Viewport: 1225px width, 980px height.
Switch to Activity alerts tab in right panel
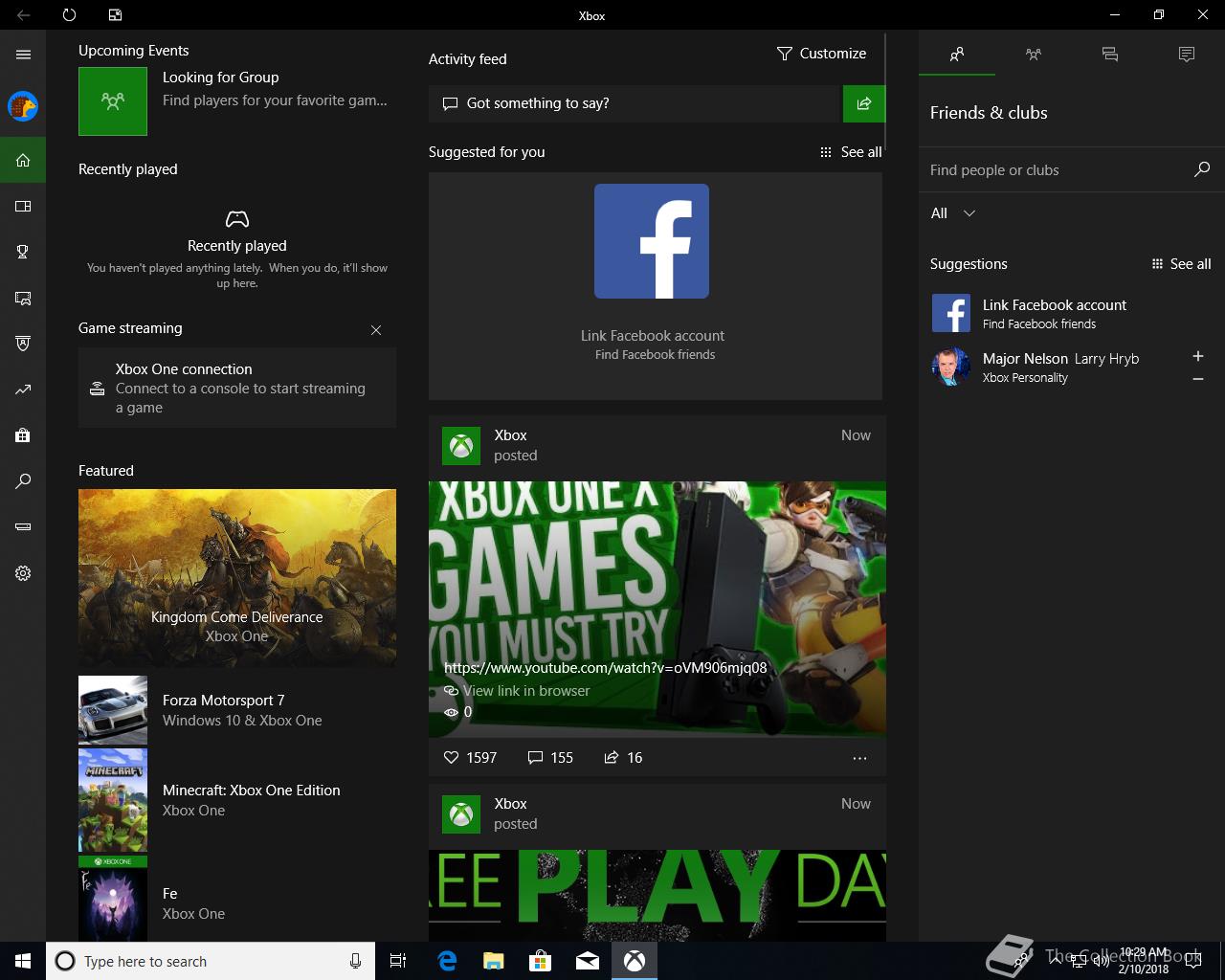tap(1187, 55)
